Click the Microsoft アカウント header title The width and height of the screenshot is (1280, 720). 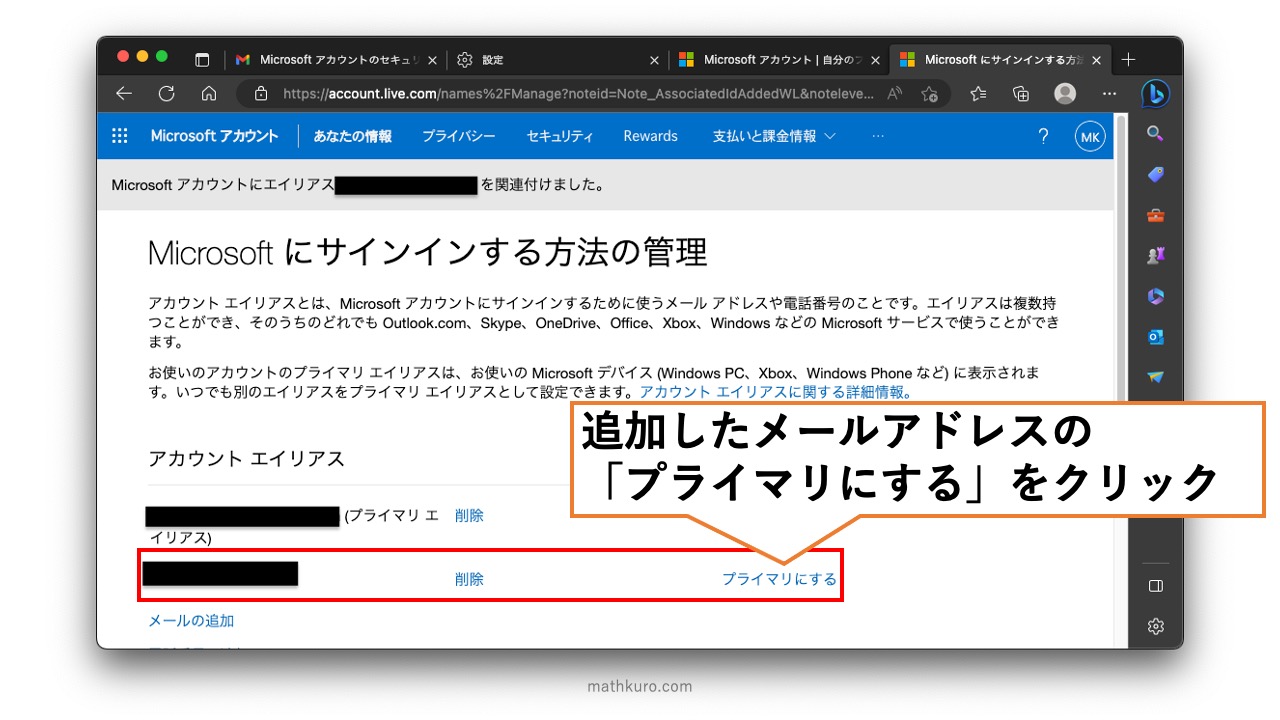tap(214, 136)
